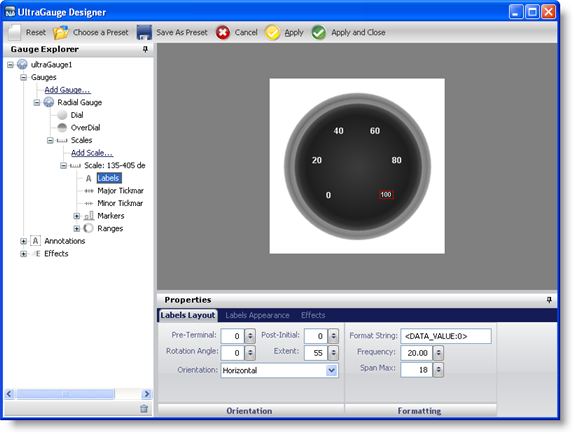Adjust the Span Max spinner
Image resolution: width=574 pixels, height=434 pixels.
438,370
